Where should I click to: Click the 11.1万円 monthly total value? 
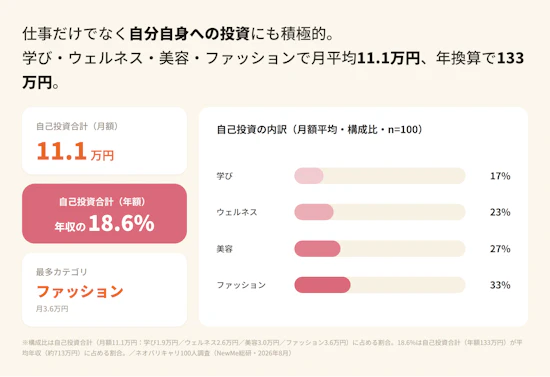(75, 151)
